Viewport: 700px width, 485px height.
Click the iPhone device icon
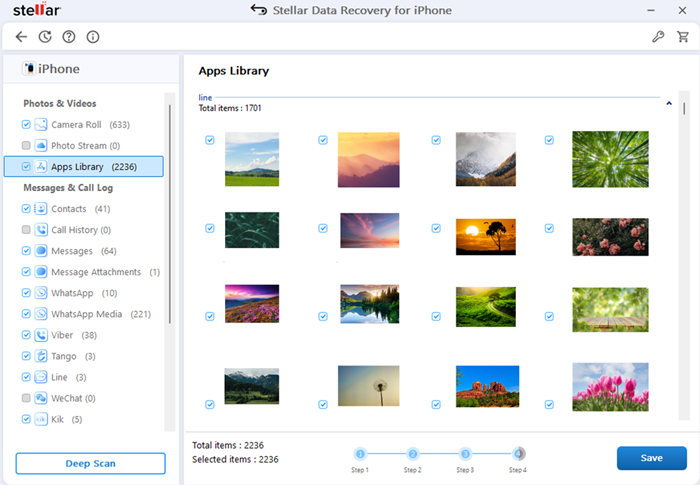[29, 68]
